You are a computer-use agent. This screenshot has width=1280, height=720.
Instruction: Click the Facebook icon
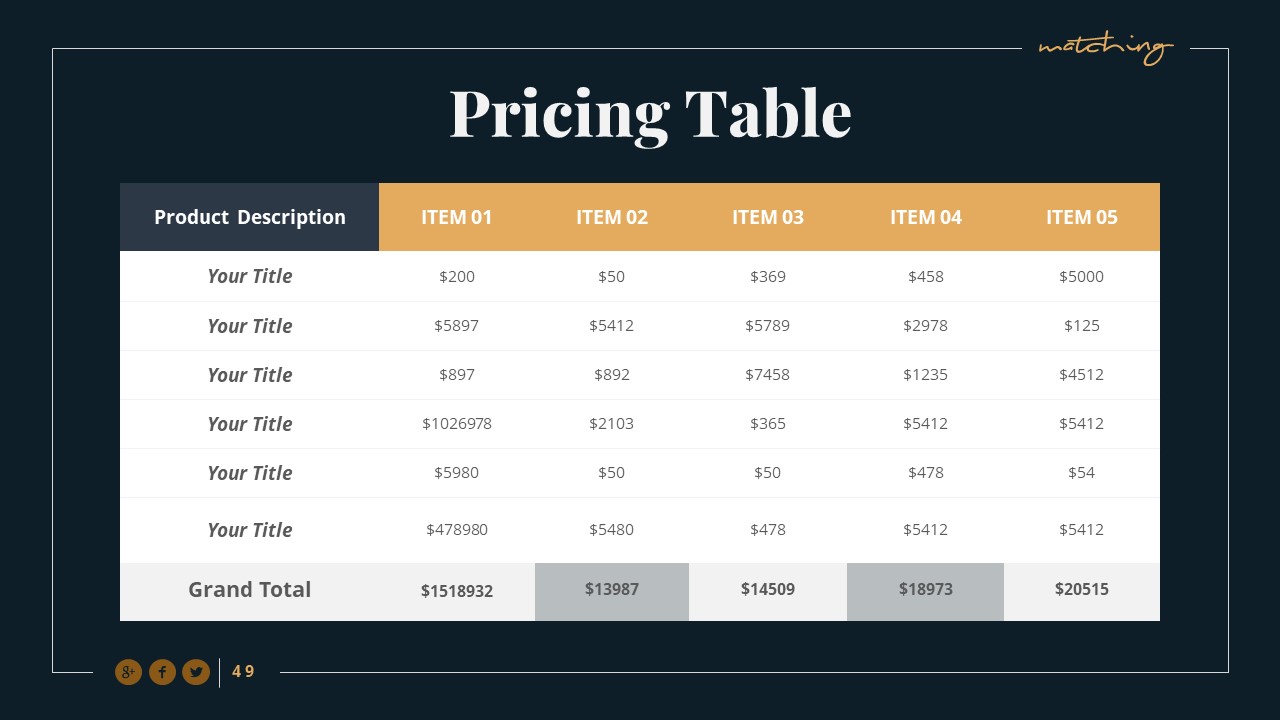pyautogui.click(x=162, y=672)
